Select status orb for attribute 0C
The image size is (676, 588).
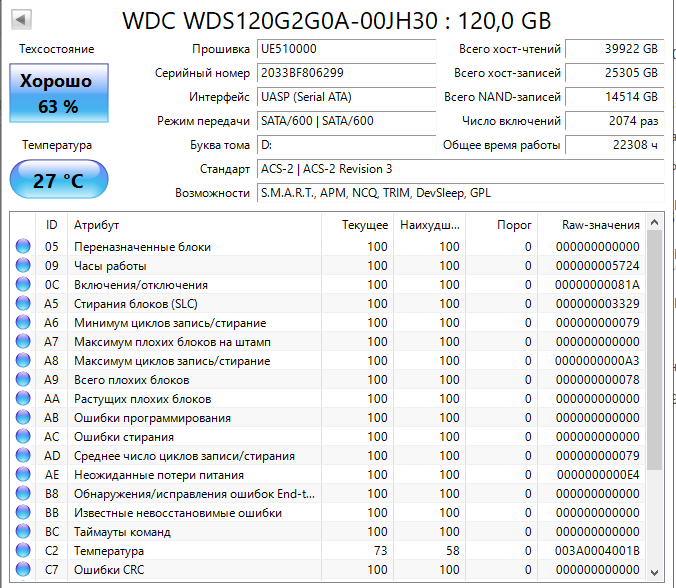(23, 284)
